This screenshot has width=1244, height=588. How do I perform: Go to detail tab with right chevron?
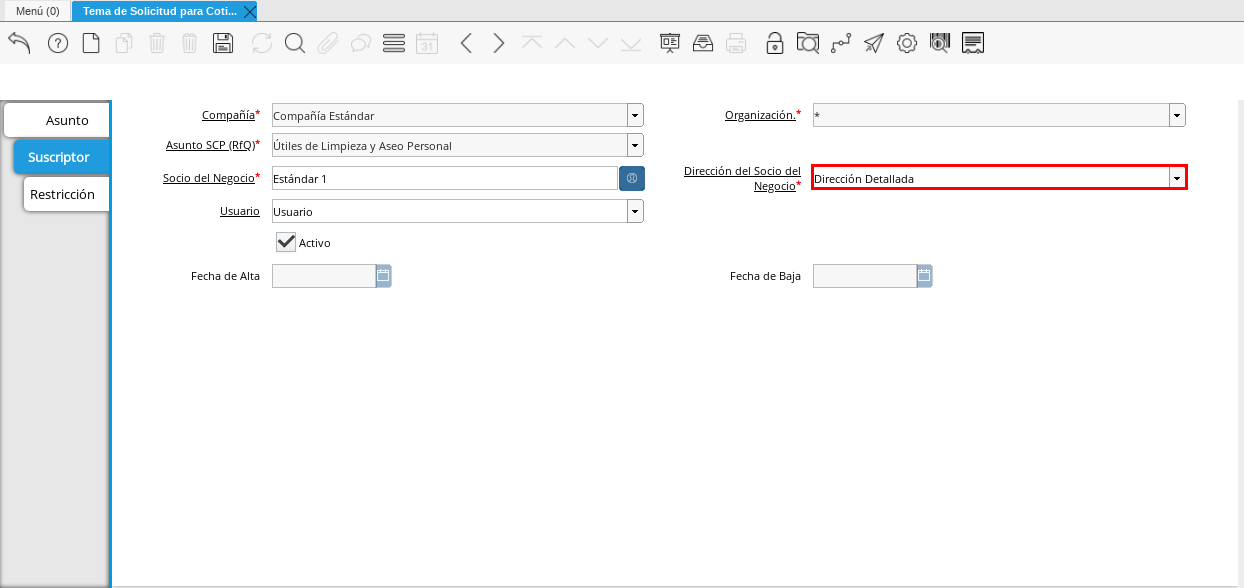[x=499, y=43]
